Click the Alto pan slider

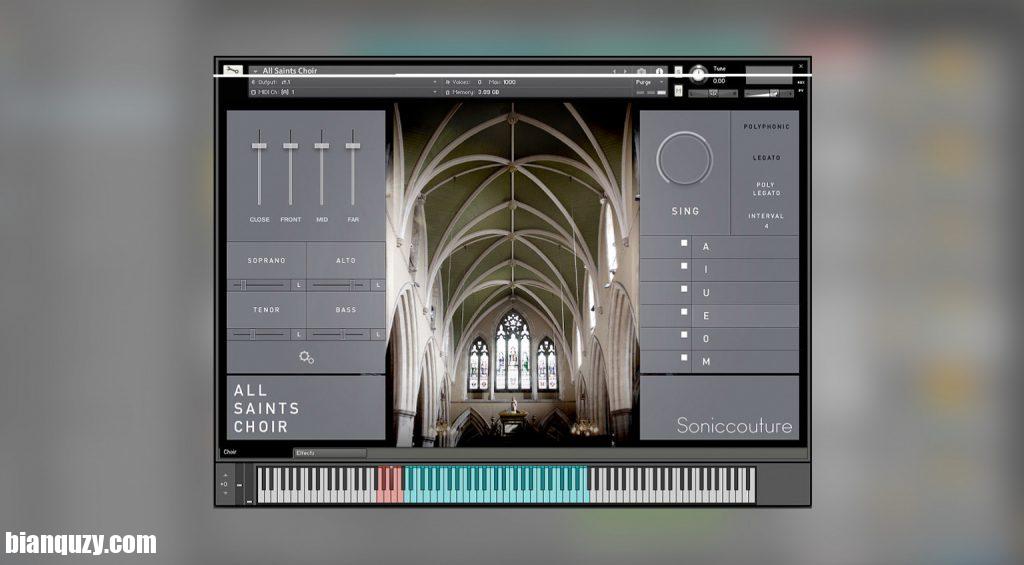pos(338,285)
